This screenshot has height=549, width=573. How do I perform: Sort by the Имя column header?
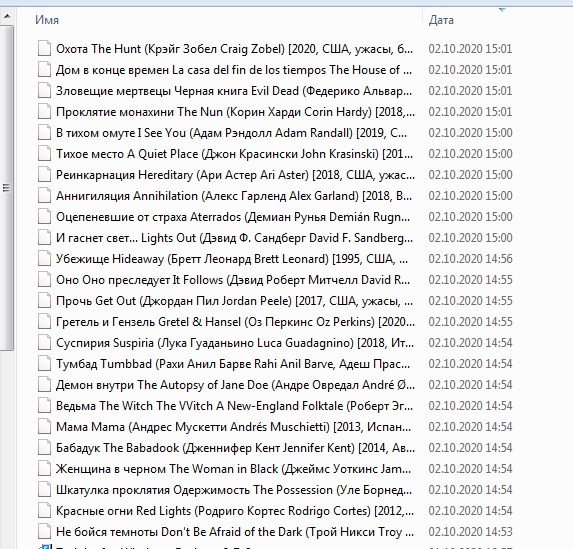point(47,20)
